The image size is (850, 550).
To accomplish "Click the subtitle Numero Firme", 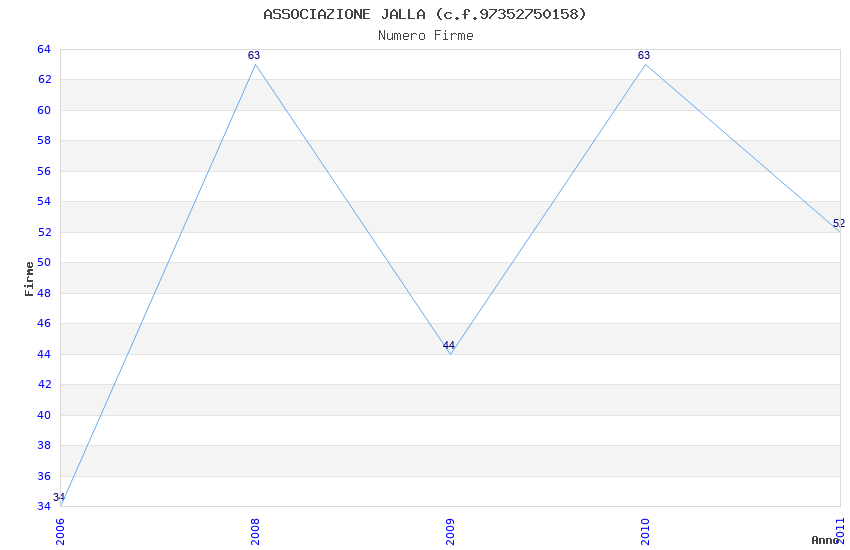I will tap(426, 36).
